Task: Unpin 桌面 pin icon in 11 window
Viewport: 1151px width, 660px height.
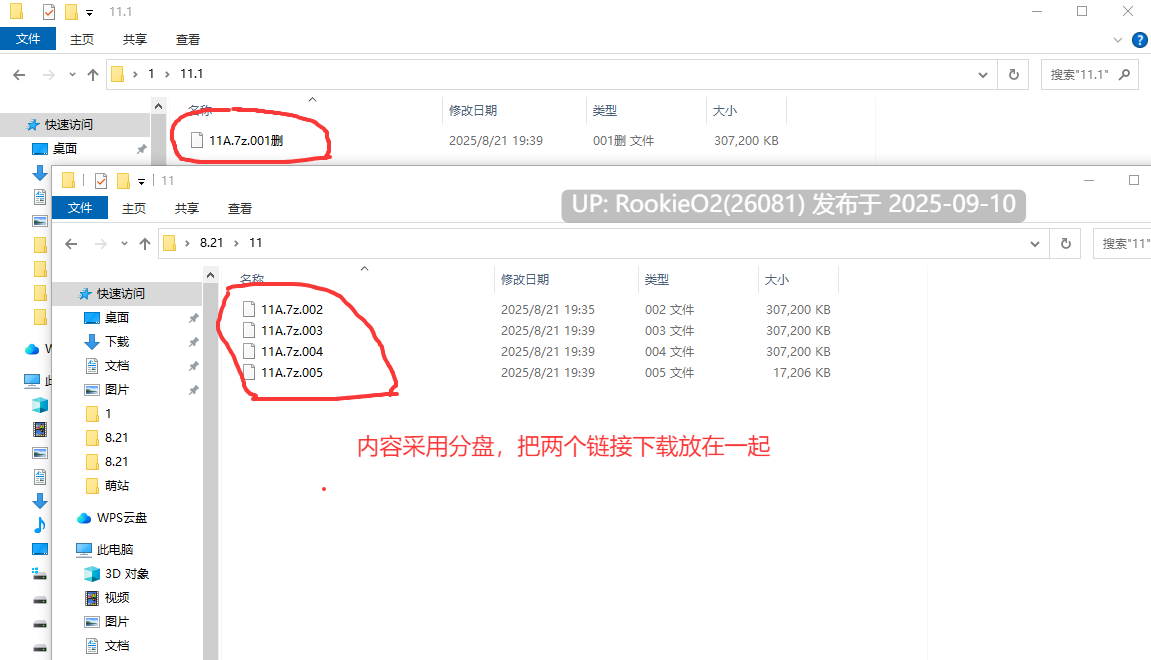Action: pos(193,318)
